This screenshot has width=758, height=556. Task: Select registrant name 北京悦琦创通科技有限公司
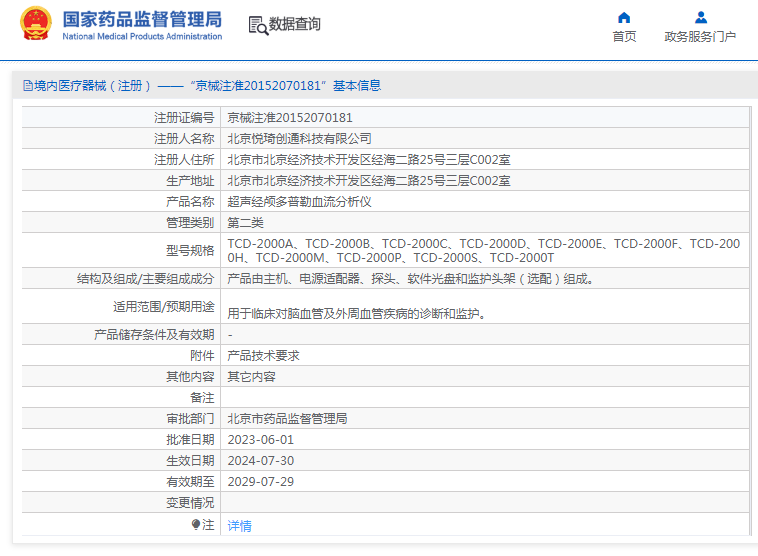[x=299, y=139]
